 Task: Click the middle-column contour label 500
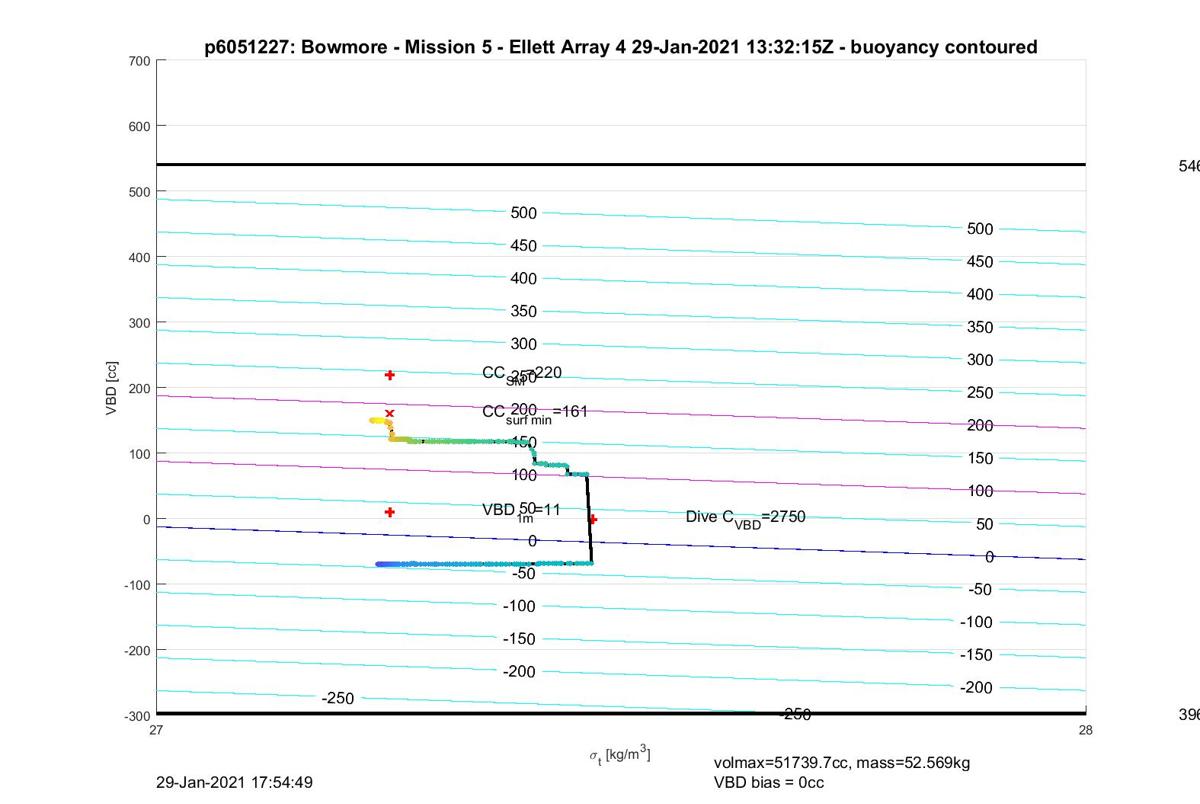point(524,213)
